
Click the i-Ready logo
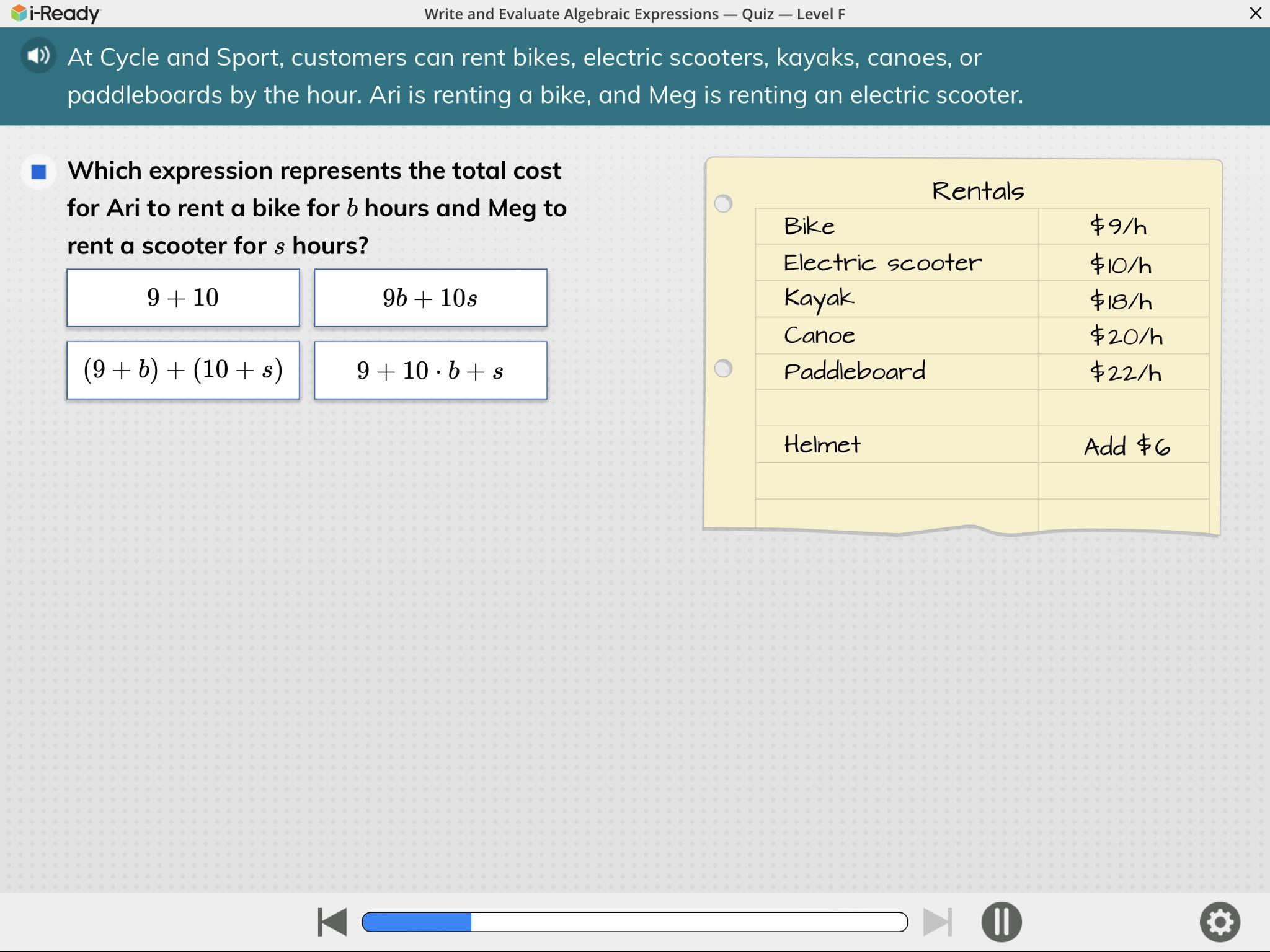56,14
